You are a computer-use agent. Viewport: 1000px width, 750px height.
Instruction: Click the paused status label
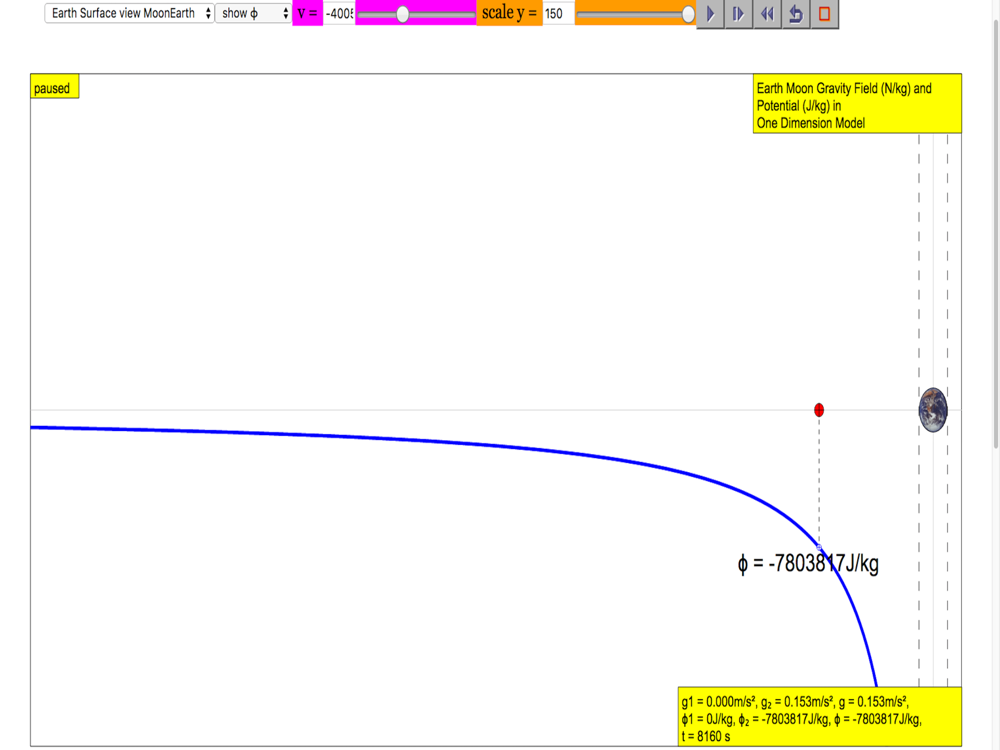point(54,87)
